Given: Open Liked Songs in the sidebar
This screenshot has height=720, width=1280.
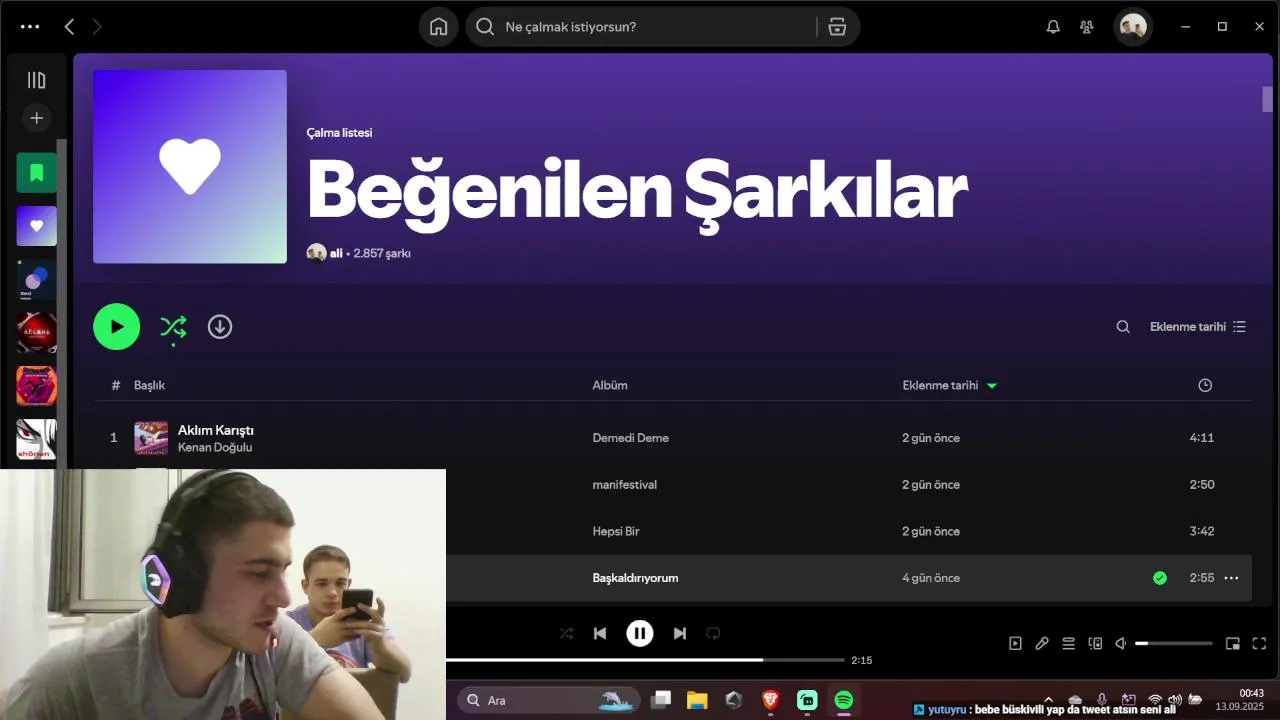Looking at the screenshot, I should [36, 226].
